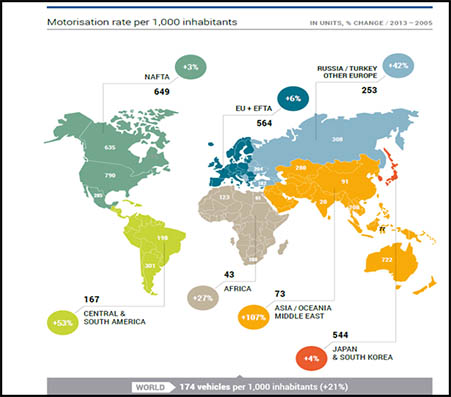Image resolution: width=451 pixels, height=397 pixels.
Task: Click the JAPAN & SOUTH KOREA label
Action: coord(362,353)
